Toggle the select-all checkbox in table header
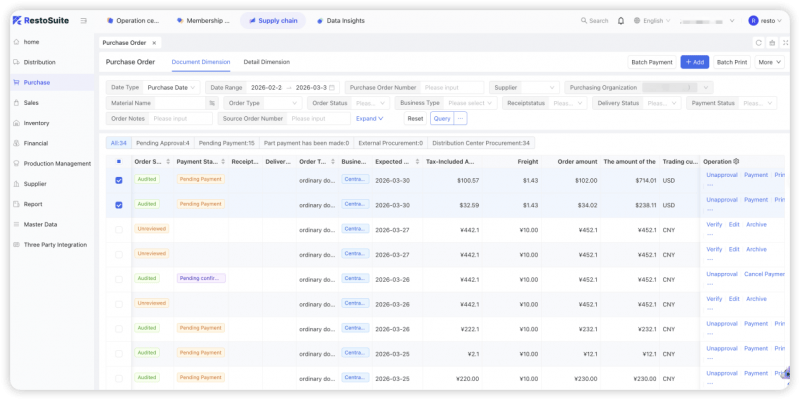The width and height of the screenshot is (800, 400). pos(119,161)
